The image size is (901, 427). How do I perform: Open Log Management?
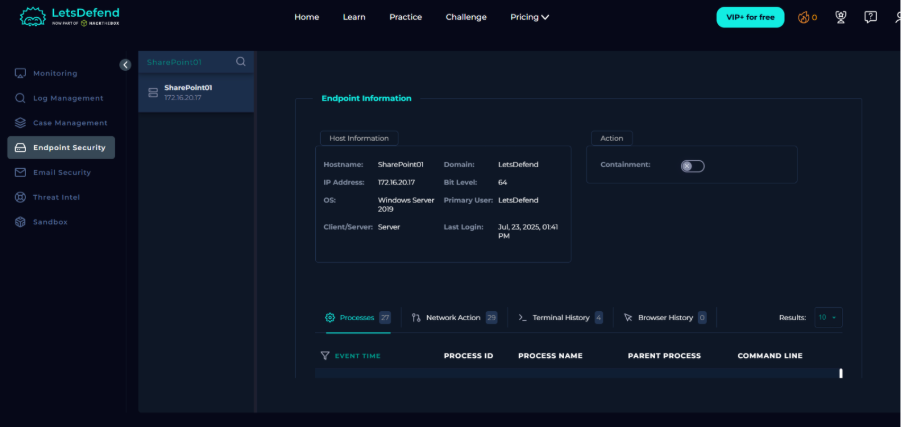(x=68, y=98)
